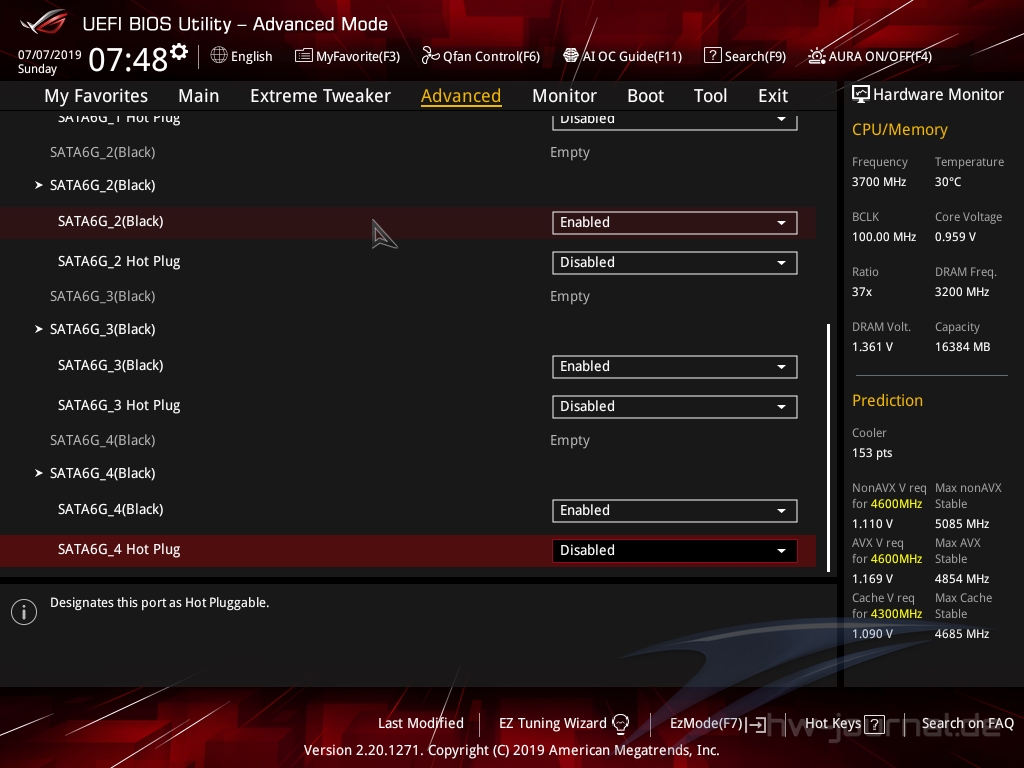
Task: Open the SATA6G_3(Black) Enabled dropdown
Action: click(x=675, y=366)
